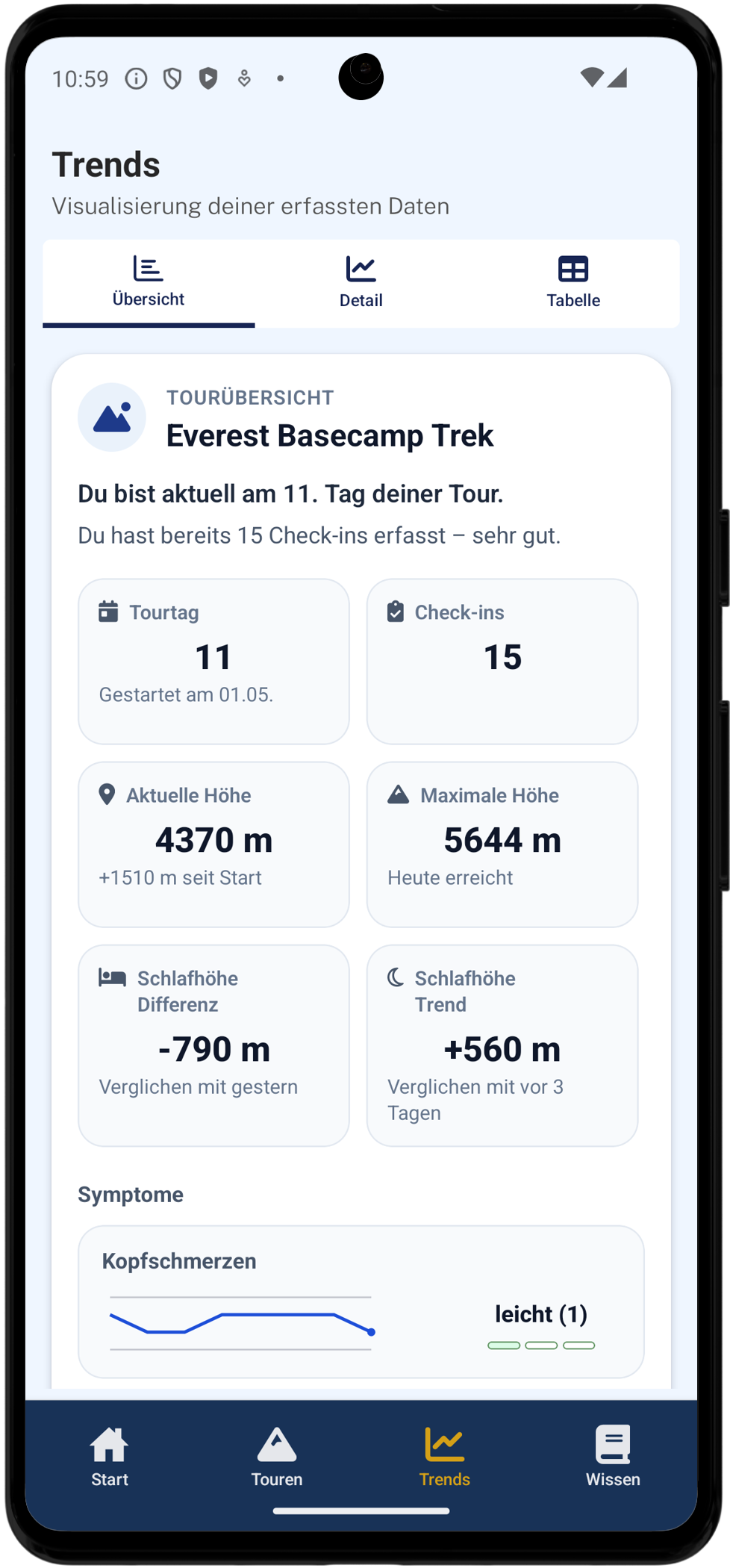730x1568 pixels.
Task: Tap the clipboard icon beside Check-ins
Action: pos(396,612)
